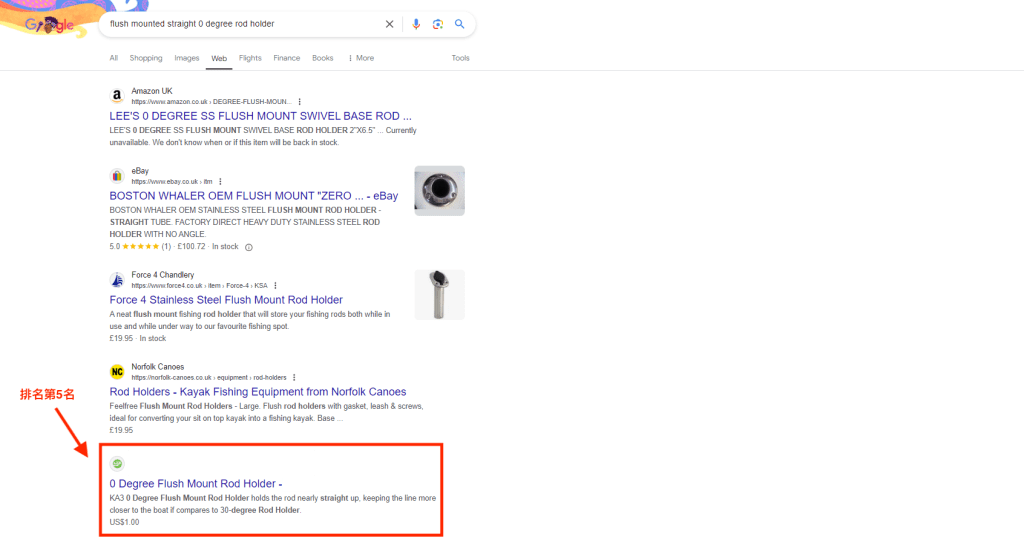The height and width of the screenshot is (540, 1024).
Task: Switch to the Images tab
Action: coord(187,58)
